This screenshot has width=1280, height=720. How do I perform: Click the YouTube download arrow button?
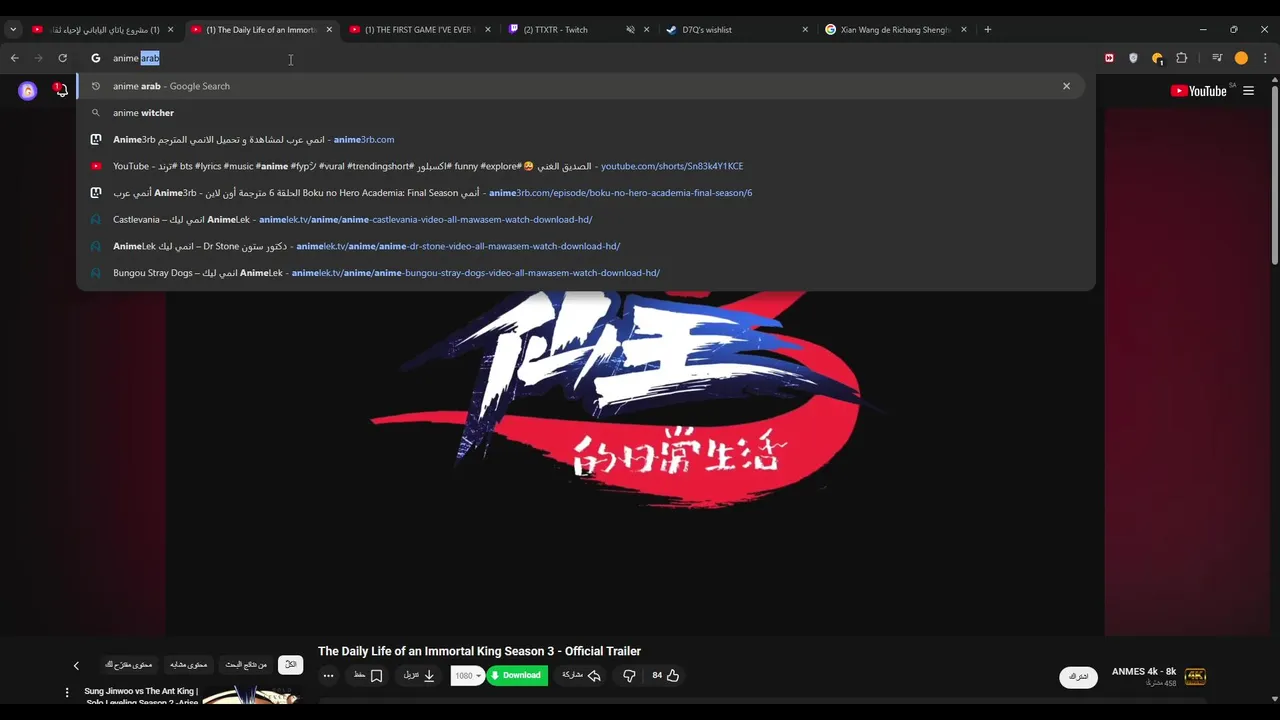point(419,676)
